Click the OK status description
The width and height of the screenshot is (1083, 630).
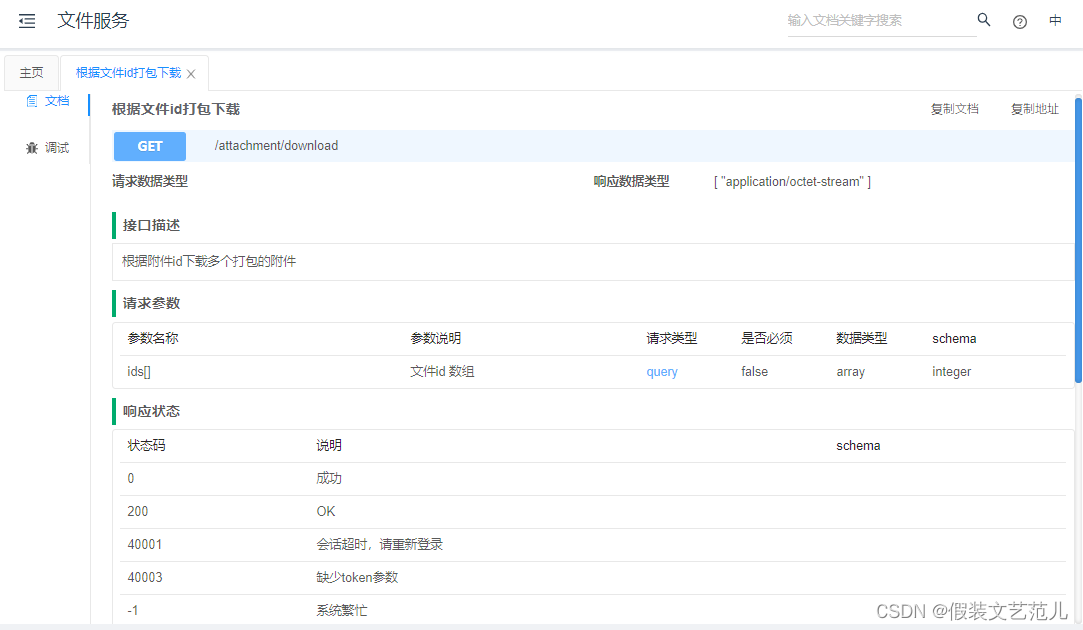325,511
